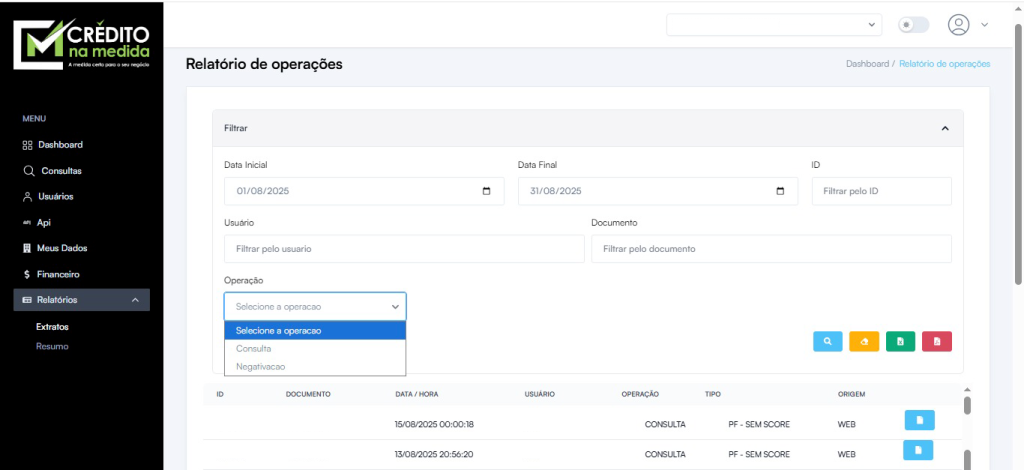This screenshot has width=1024, height=470.
Task: Export report with green Excel button
Action: click(900, 342)
